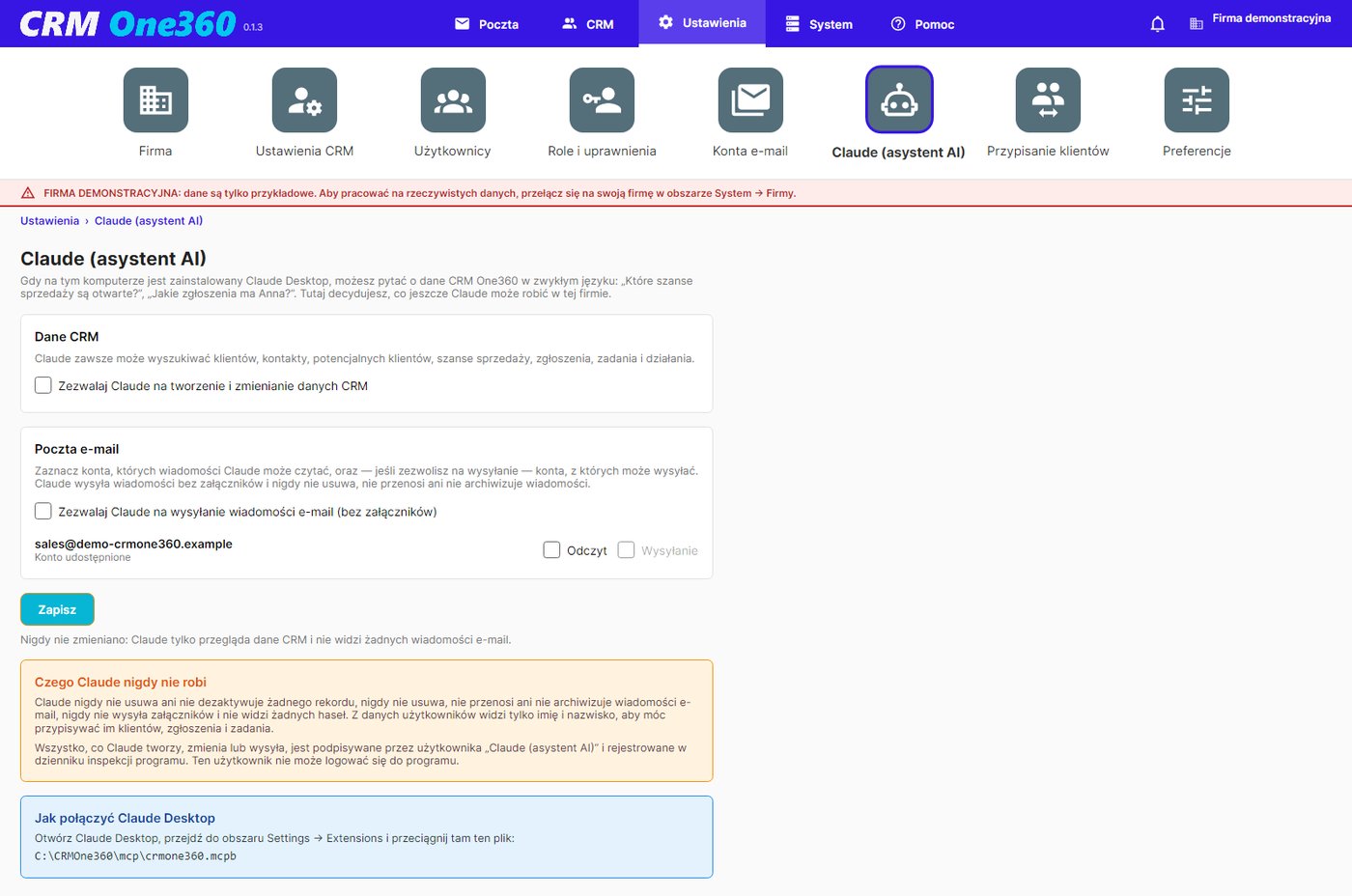1352x896 pixels.
Task: Click the C:\CRMOne360\mcp\crmone360.mcpb file path
Action: click(135, 856)
